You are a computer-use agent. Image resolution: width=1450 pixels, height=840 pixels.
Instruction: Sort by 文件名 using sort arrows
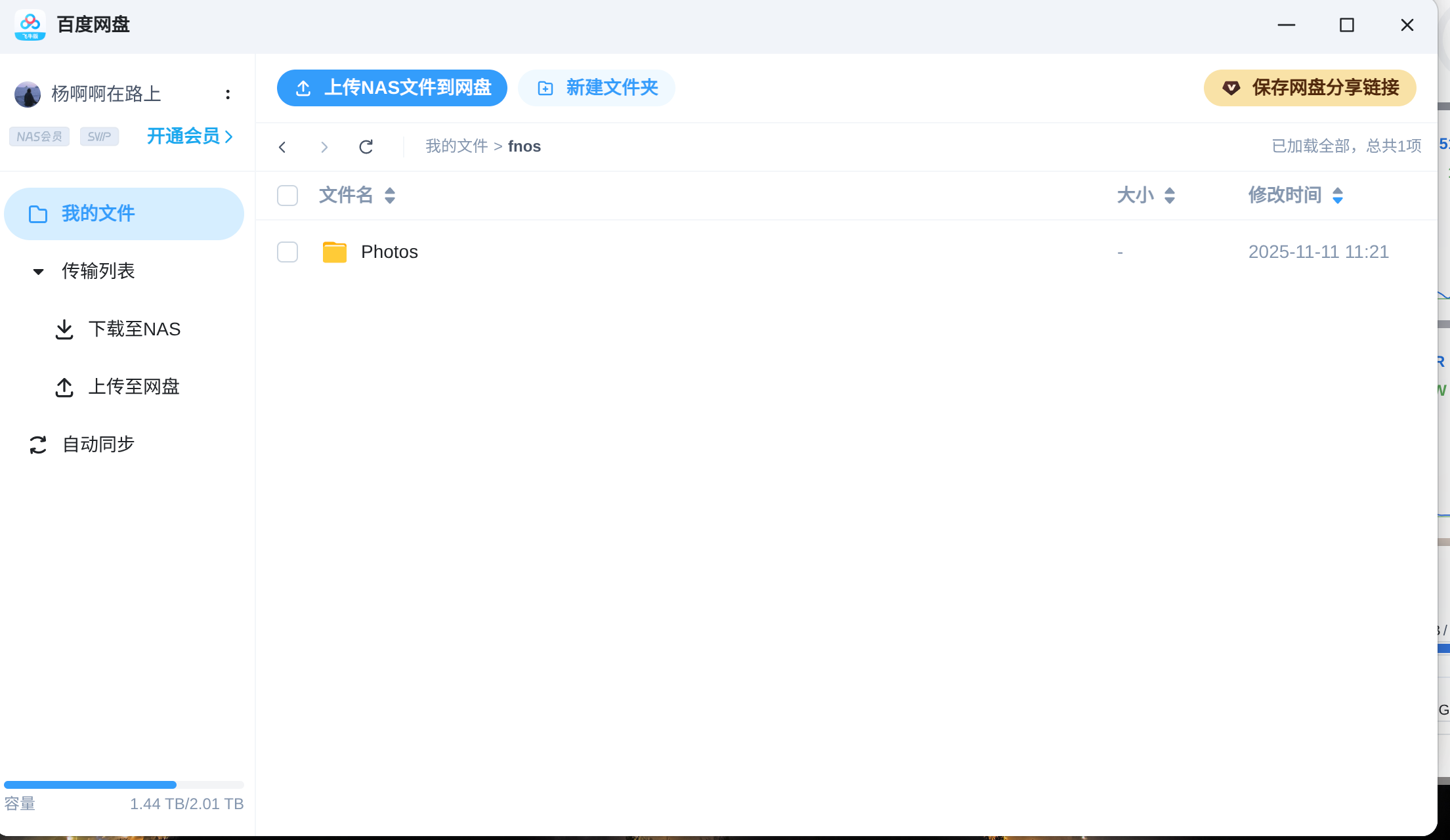click(x=390, y=196)
